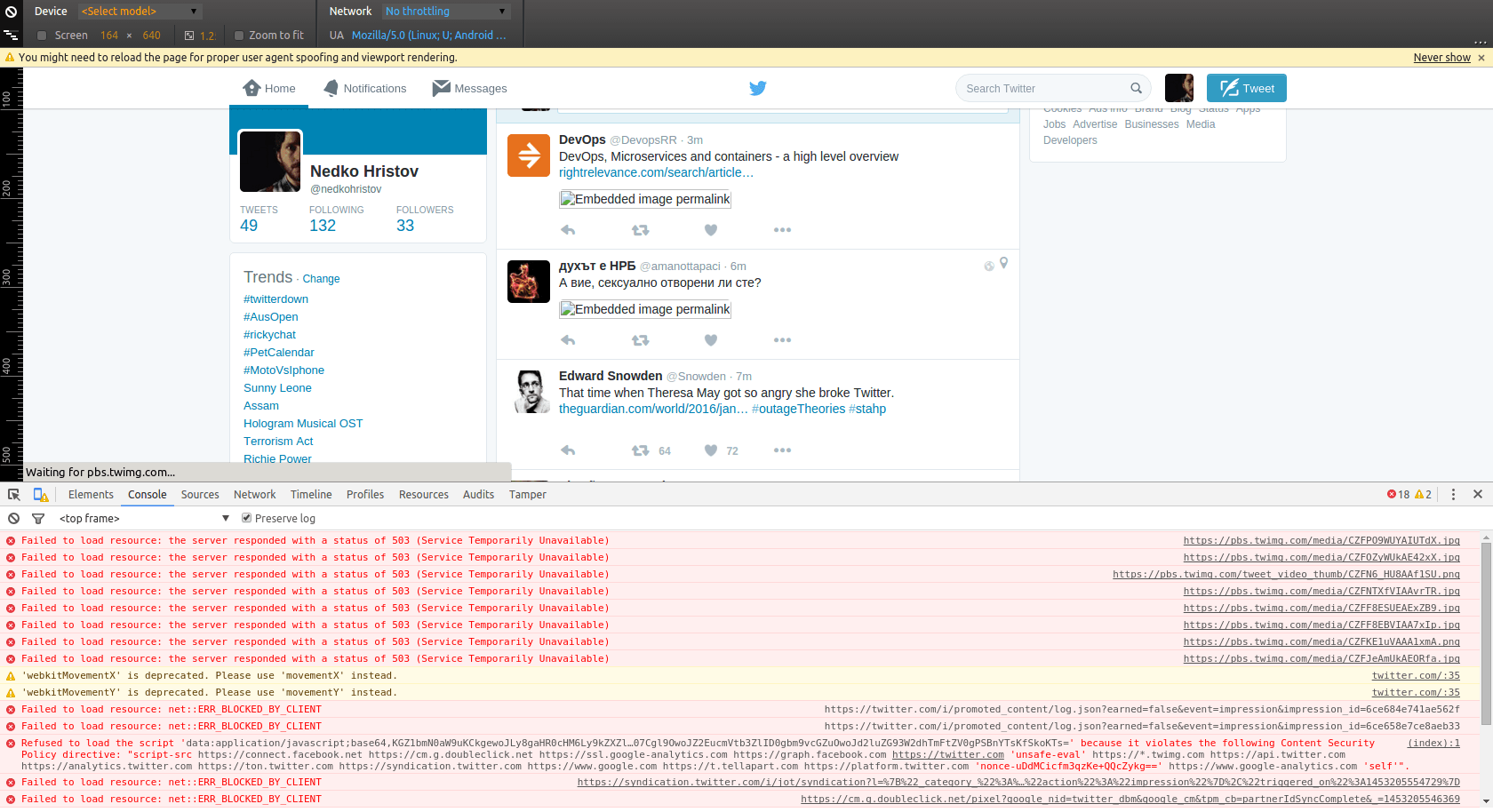
Task: Edit the screen width value 164
Action: (x=109, y=36)
